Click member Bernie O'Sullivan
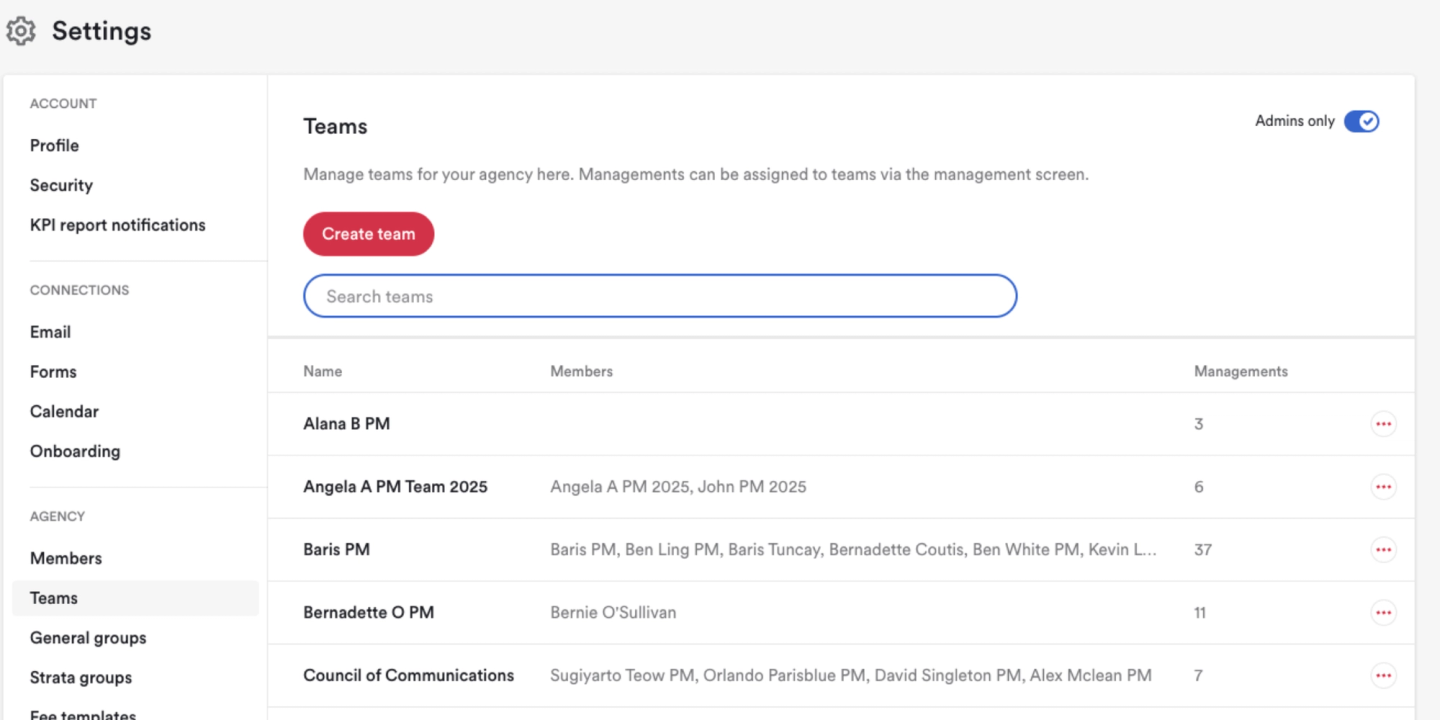 pyautogui.click(x=613, y=613)
